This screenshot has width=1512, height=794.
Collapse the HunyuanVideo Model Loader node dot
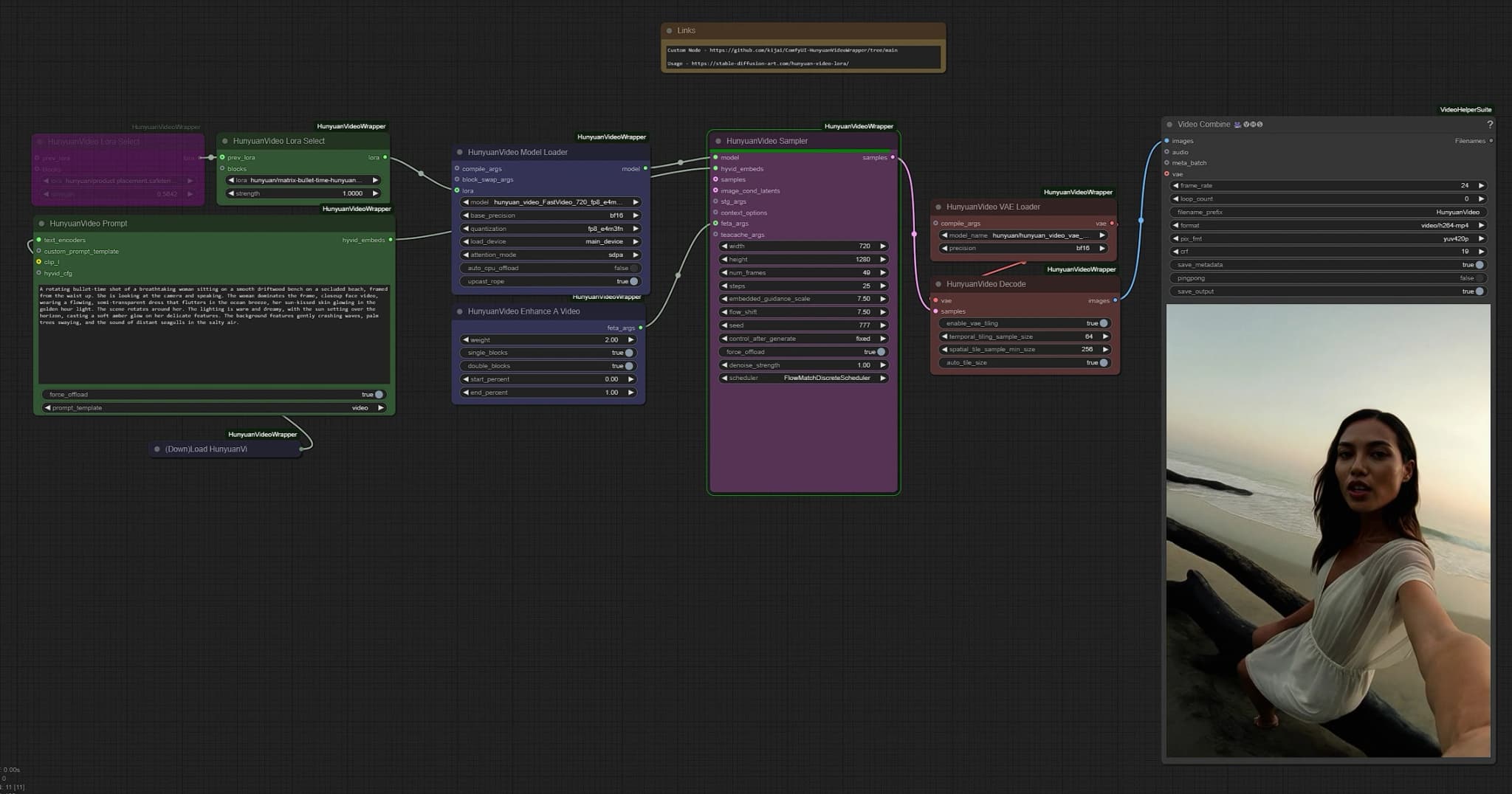coord(460,152)
